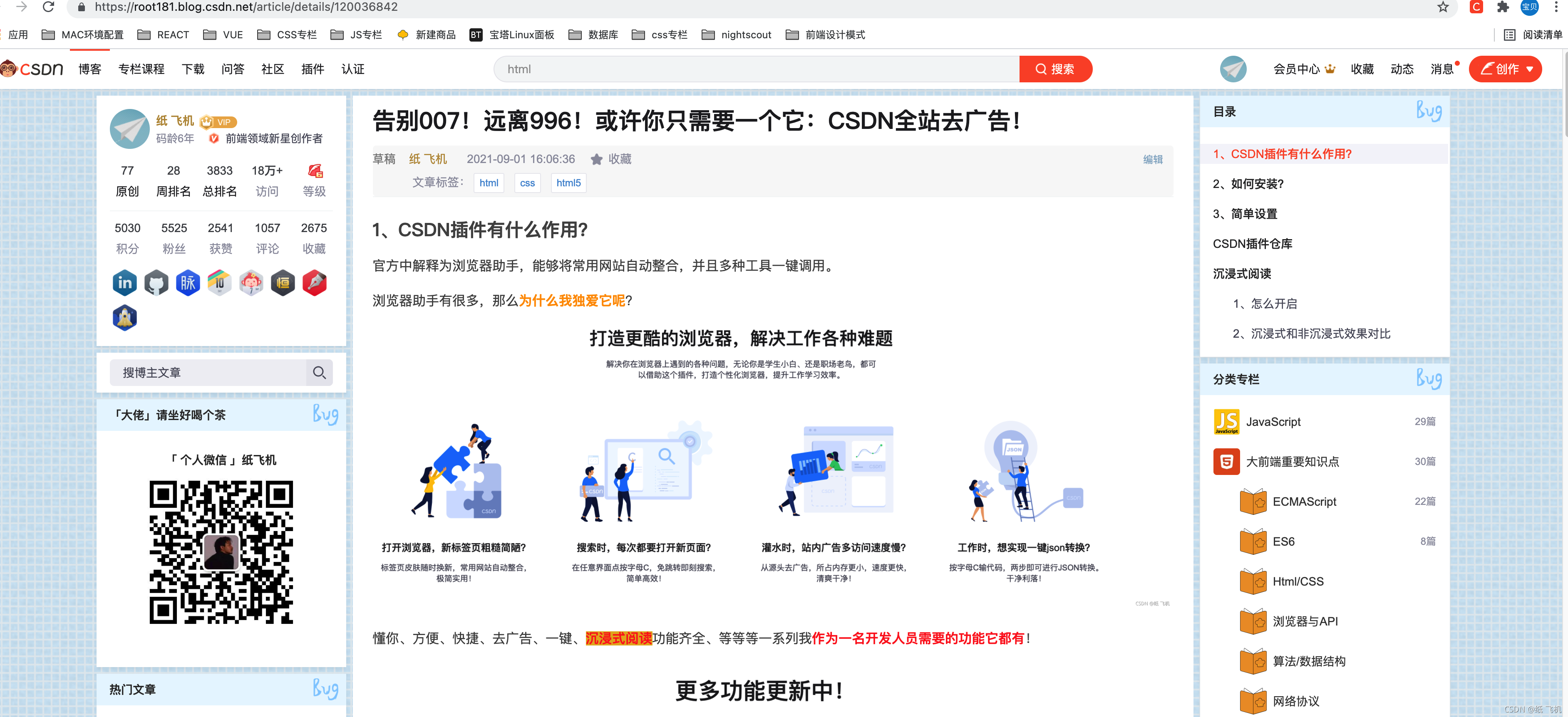1568x717 pixels.
Task: Click author name 纸飞机 in article meta
Action: coord(428,159)
